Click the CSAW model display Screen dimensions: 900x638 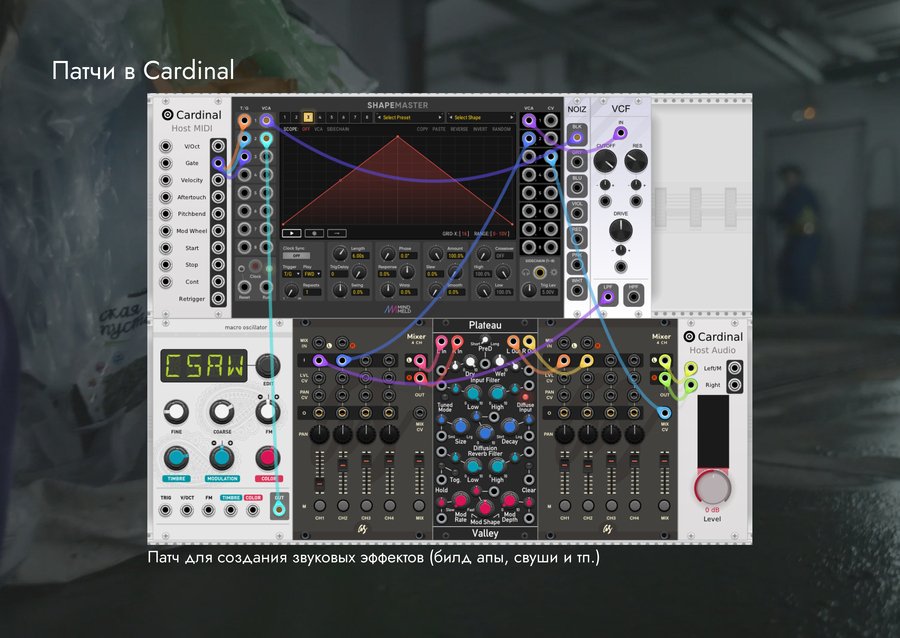click(204, 365)
